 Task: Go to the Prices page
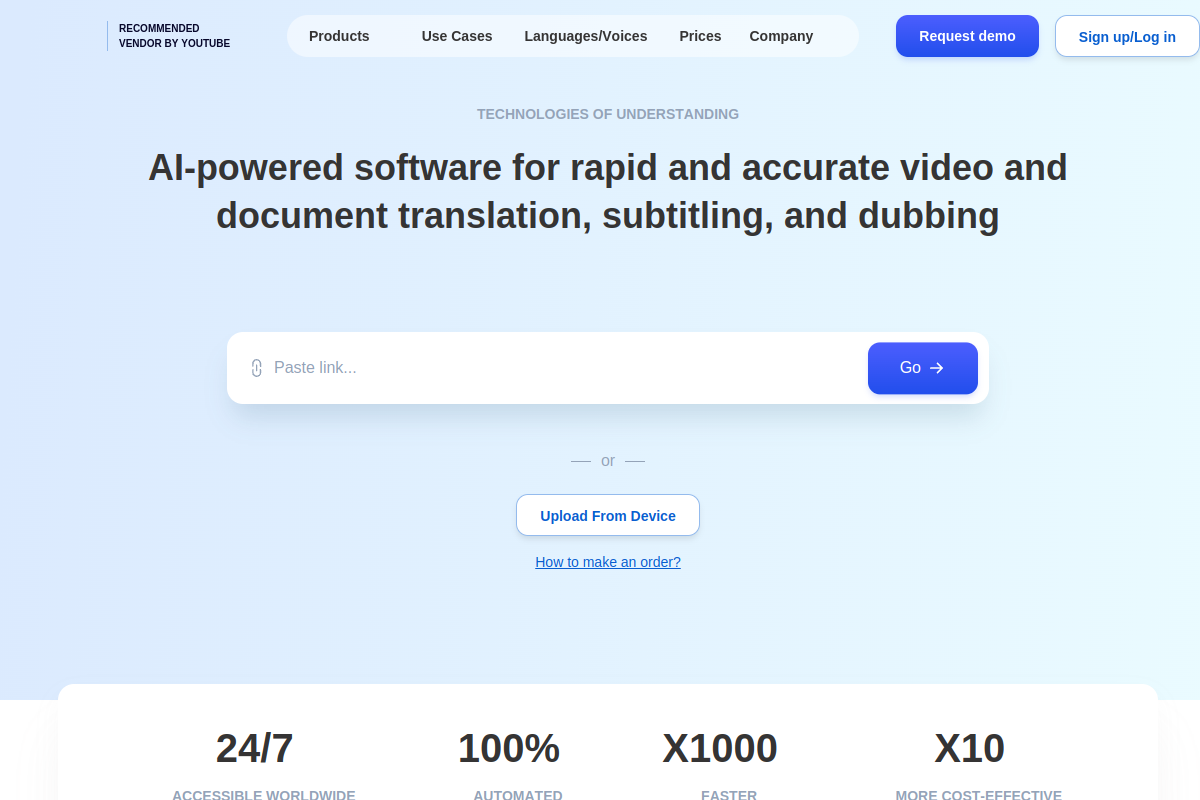(x=700, y=36)
